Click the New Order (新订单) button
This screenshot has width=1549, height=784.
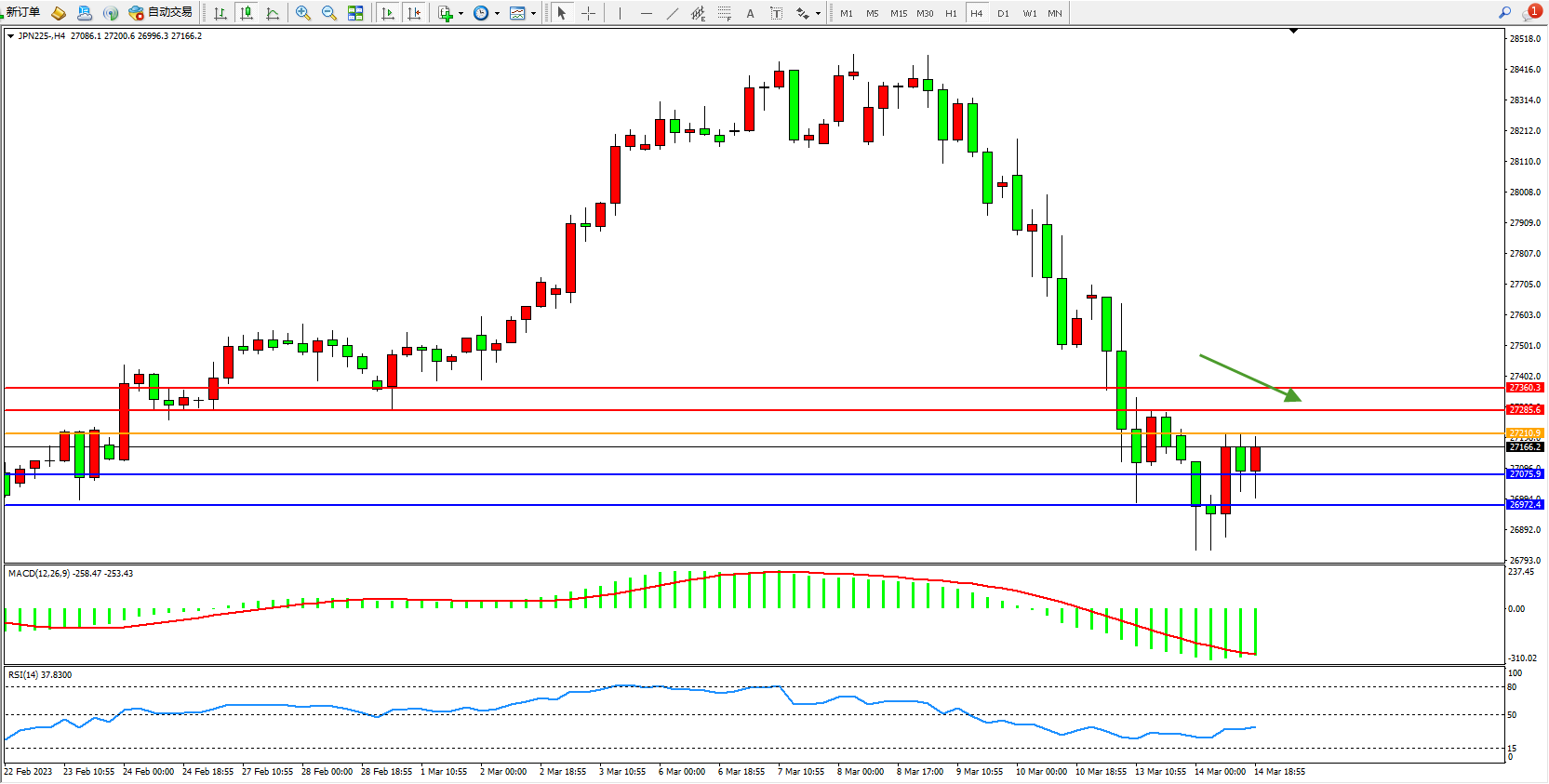22,12
